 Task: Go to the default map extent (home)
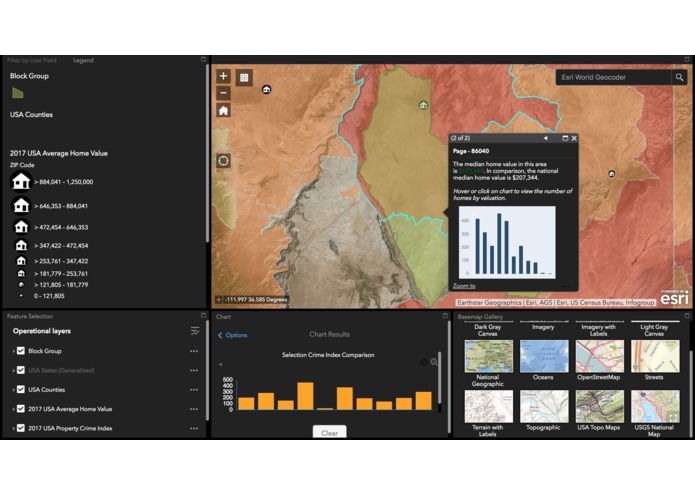[x=223, y=110]
